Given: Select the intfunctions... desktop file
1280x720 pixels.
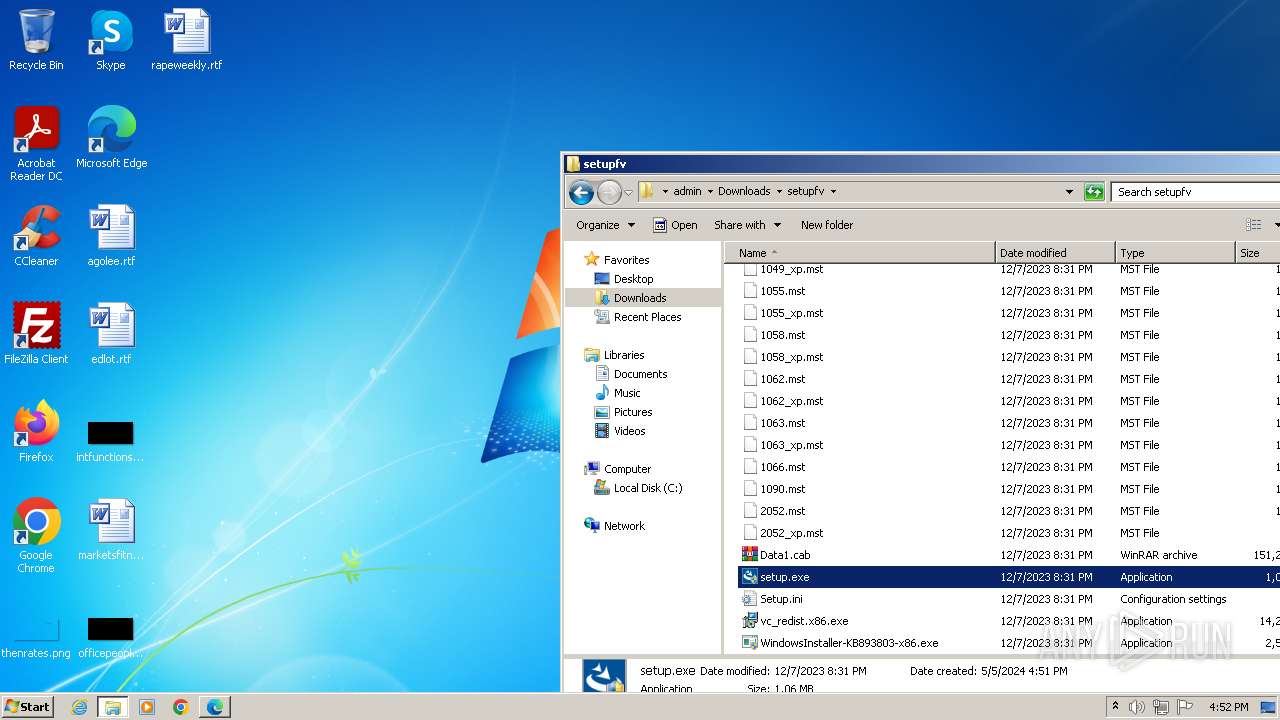Looking at the screenshot, I should [x=110, y=440].
